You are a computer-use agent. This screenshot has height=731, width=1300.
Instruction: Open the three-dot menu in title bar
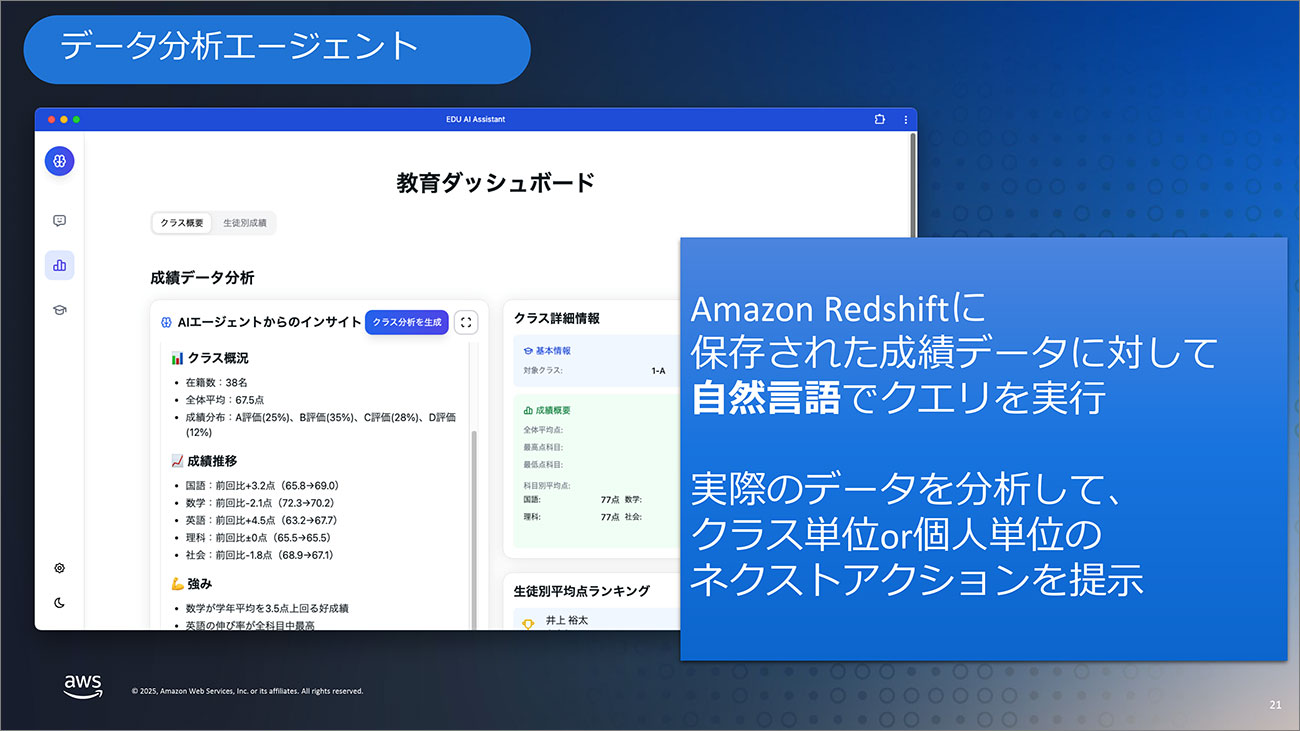click(x=905, y=119)
